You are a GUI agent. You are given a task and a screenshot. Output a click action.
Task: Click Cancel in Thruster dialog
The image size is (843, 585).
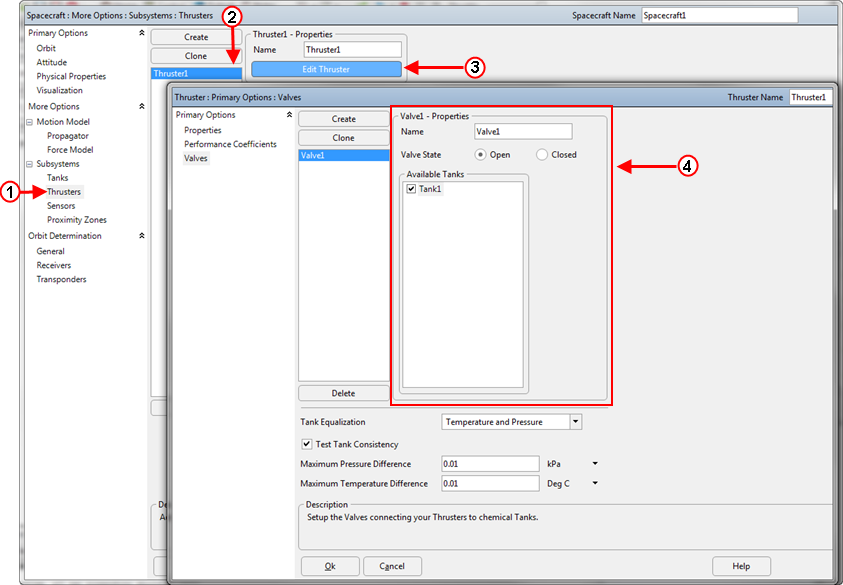(x=392, y=566)
